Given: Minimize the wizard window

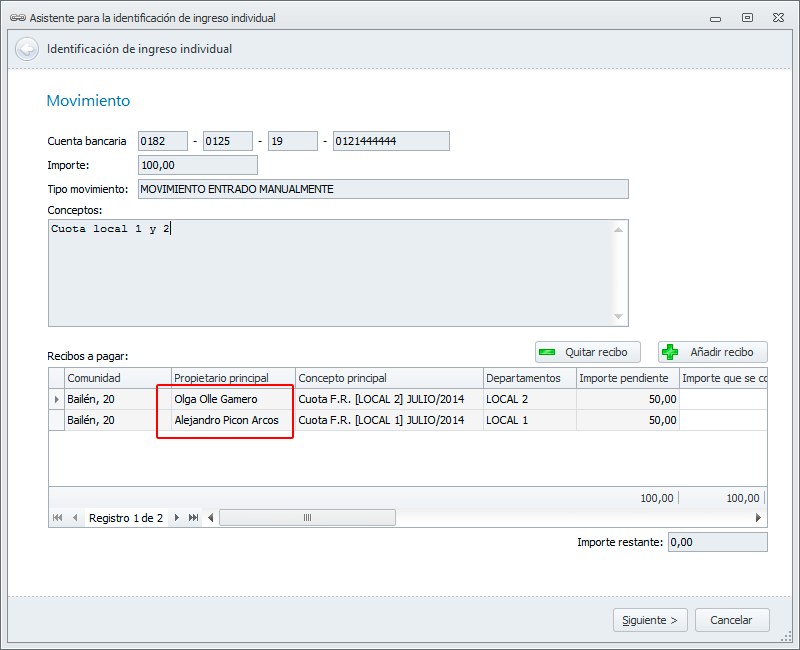Looking at the screenshot, I should click(x=715, y=18).
